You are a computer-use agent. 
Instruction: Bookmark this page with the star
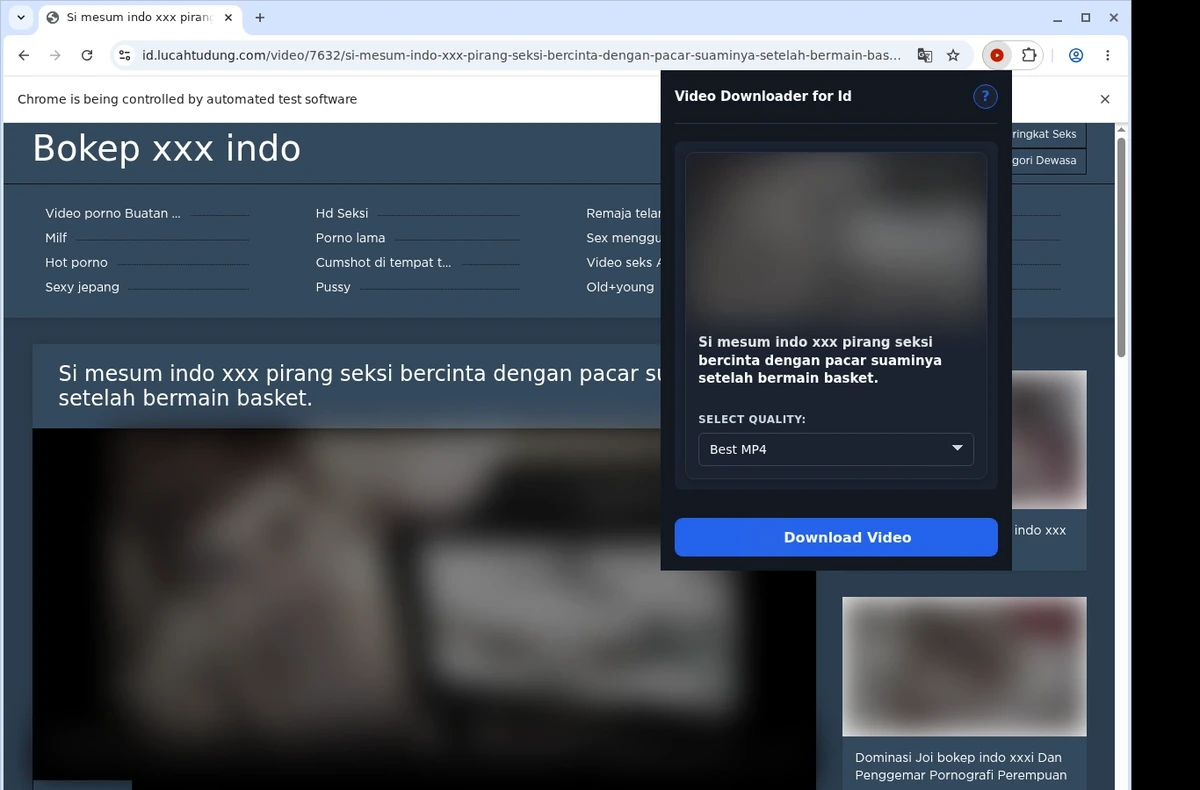(953, 56)
